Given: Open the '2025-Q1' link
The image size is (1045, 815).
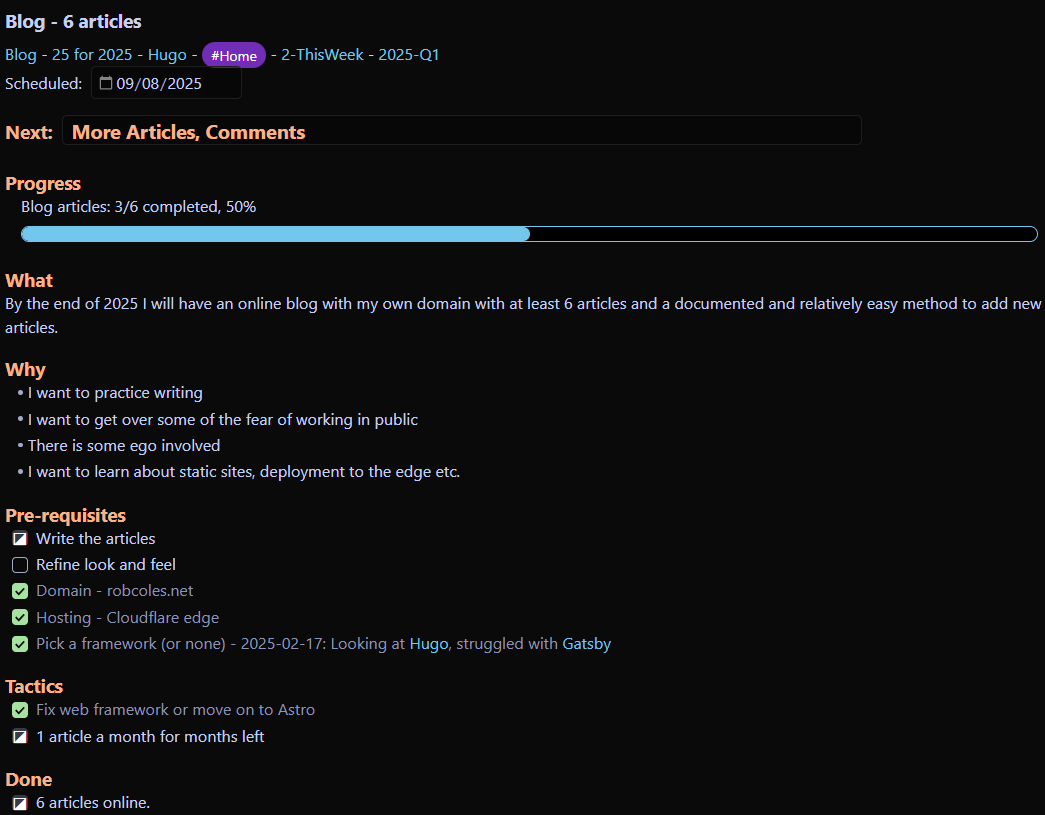Looking at the screenshot, I should point(408,55).
